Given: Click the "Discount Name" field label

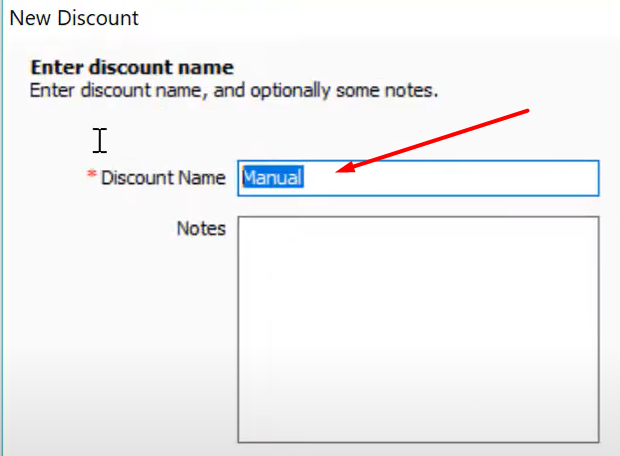Looking at the screenshot, I should pyautogui.click(x=163, y=178).
